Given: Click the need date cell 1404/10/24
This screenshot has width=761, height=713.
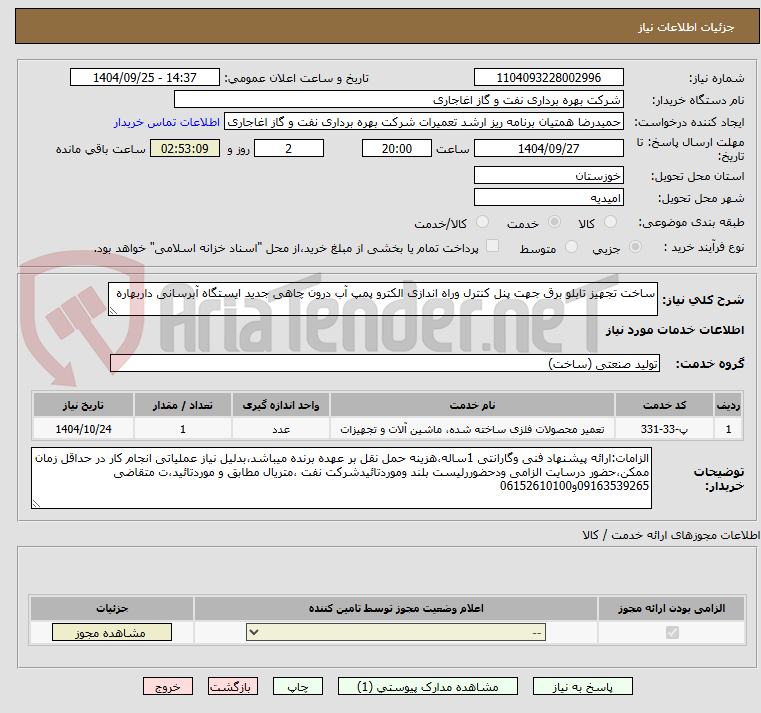Looking at the screenshot, I should coord(83,430).
